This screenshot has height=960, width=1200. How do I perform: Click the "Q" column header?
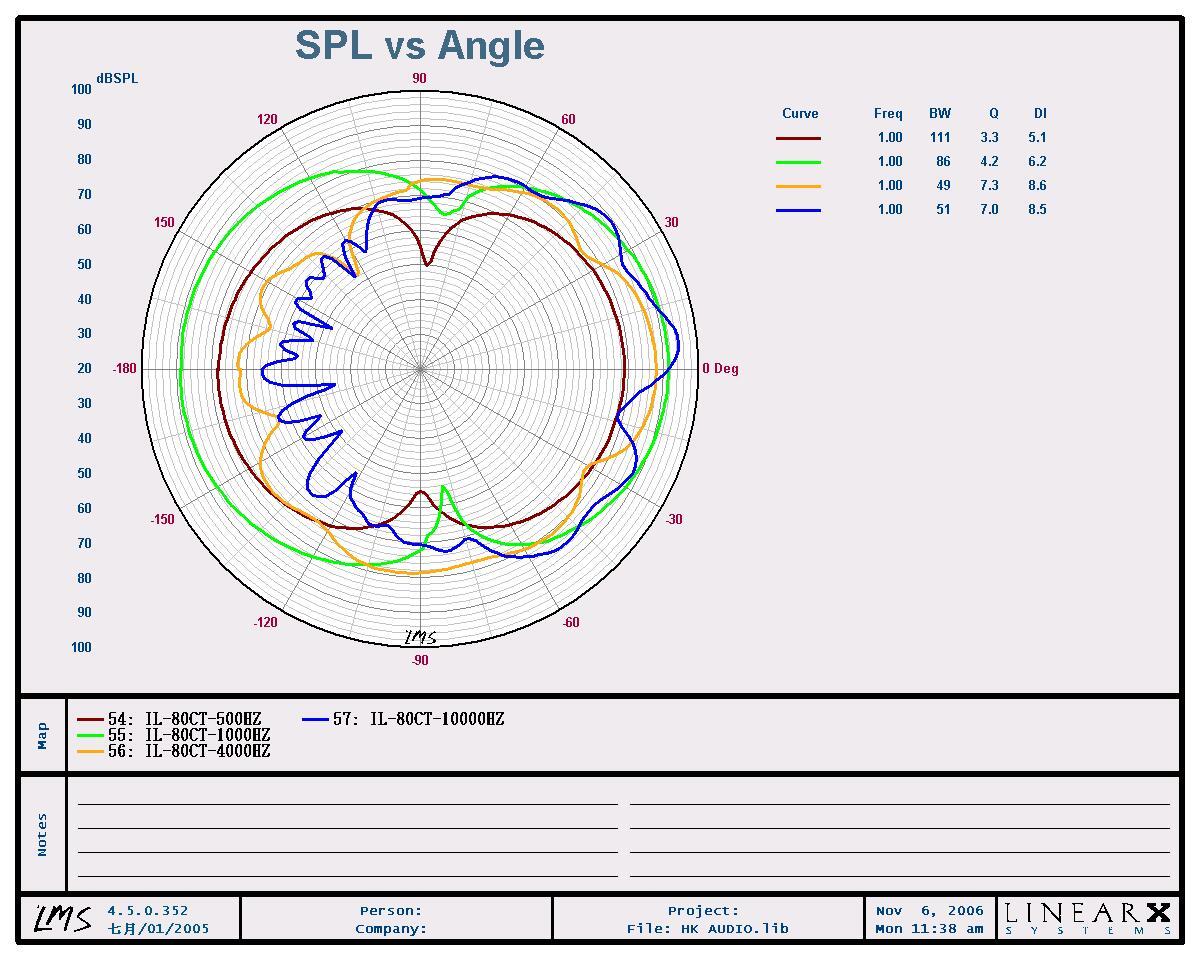coord(994,114)
